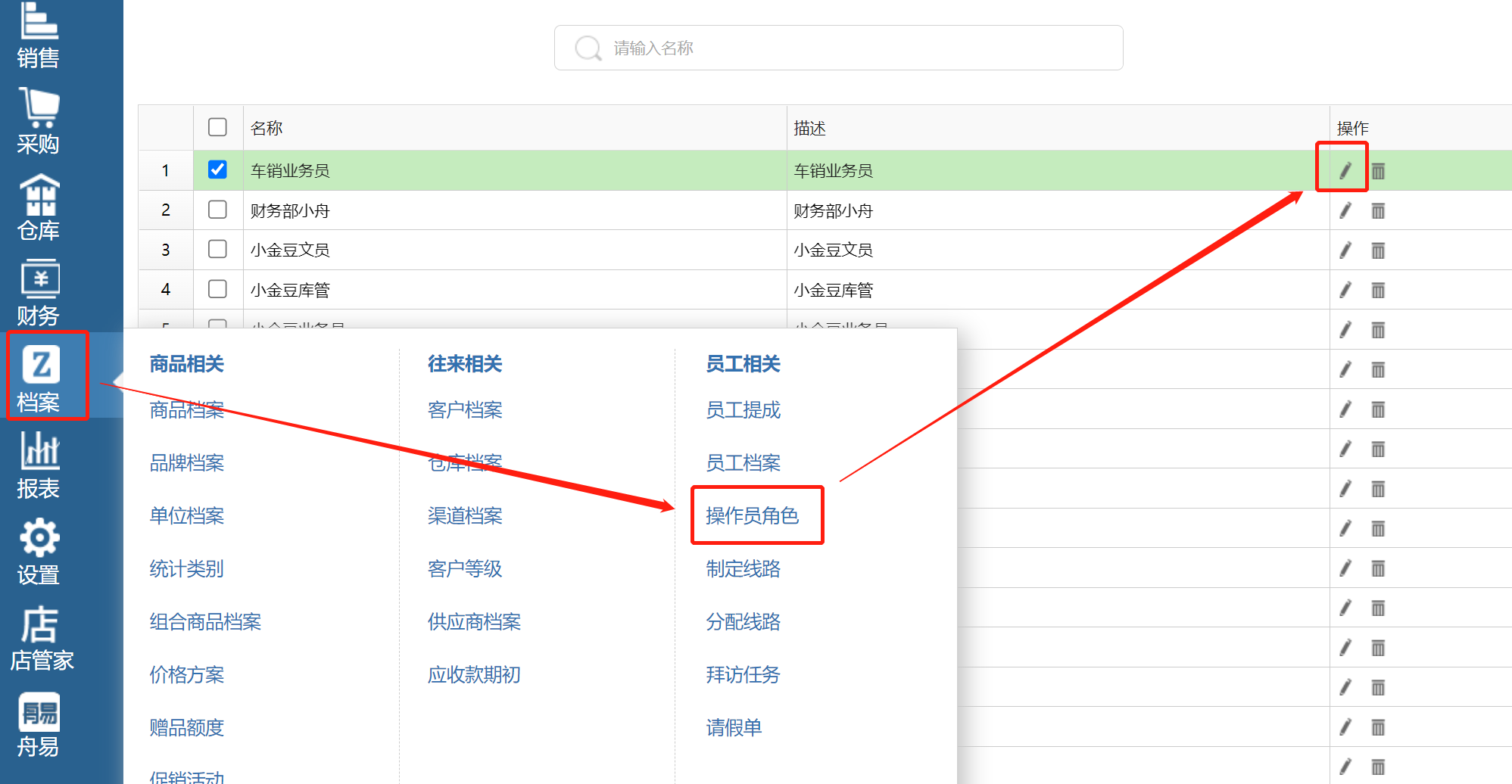
Task: Open 仓库档案 from the menu
Action: point(465,462)
